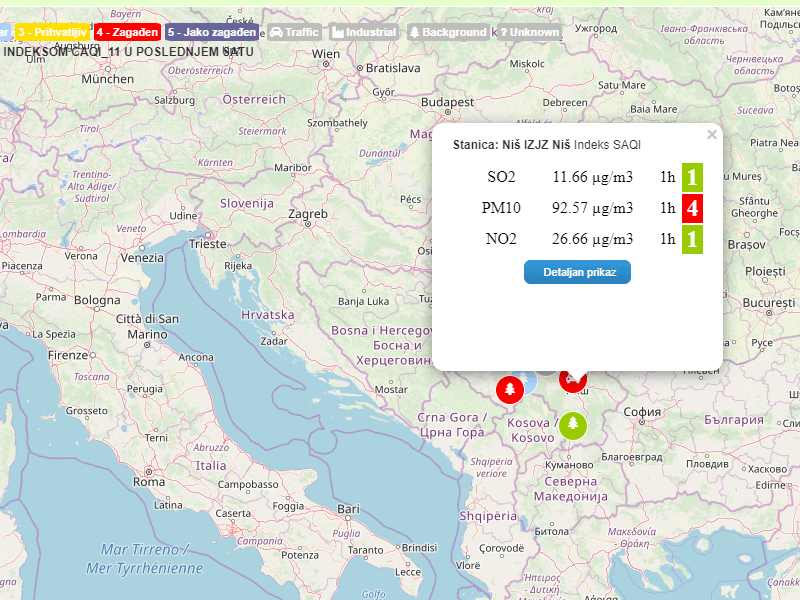This screenshot has width=800, height=600.
Task: Dismiss the Stanica Niš popup with ×
Action: 712,134
